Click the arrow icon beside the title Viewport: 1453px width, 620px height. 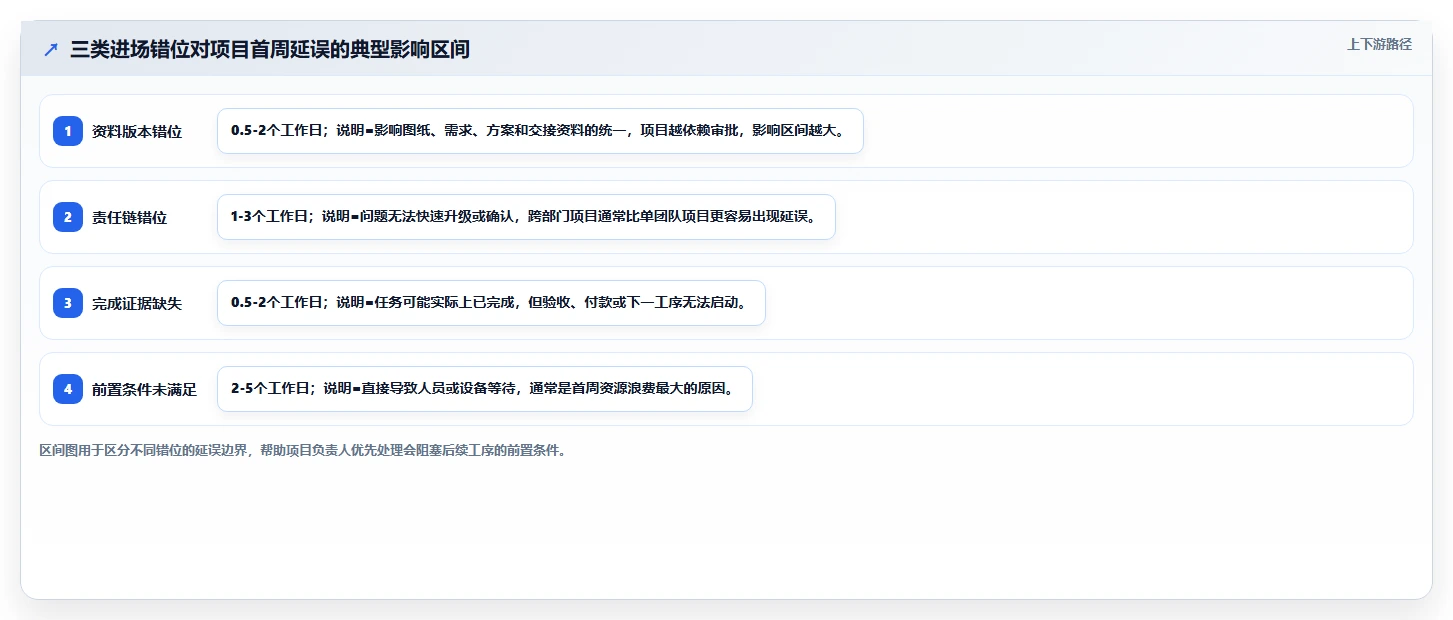click(51, 49)
